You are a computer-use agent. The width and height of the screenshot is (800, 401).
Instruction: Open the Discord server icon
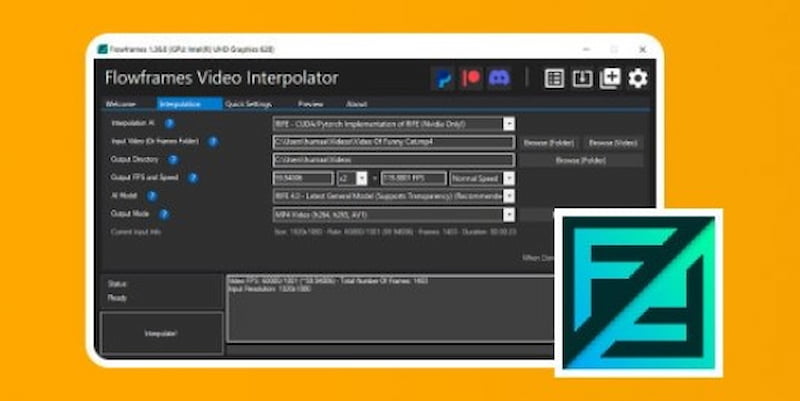498,79
